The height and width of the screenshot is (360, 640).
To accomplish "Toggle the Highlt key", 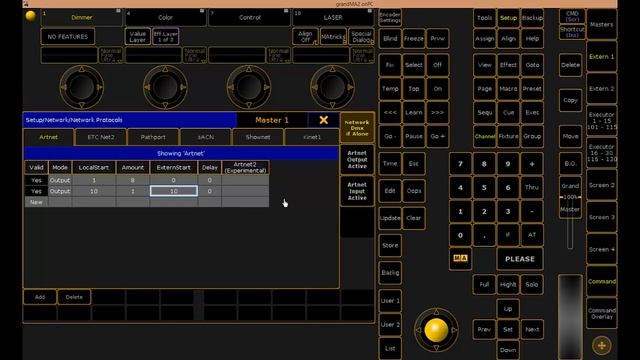I will [x=508, y=284].
